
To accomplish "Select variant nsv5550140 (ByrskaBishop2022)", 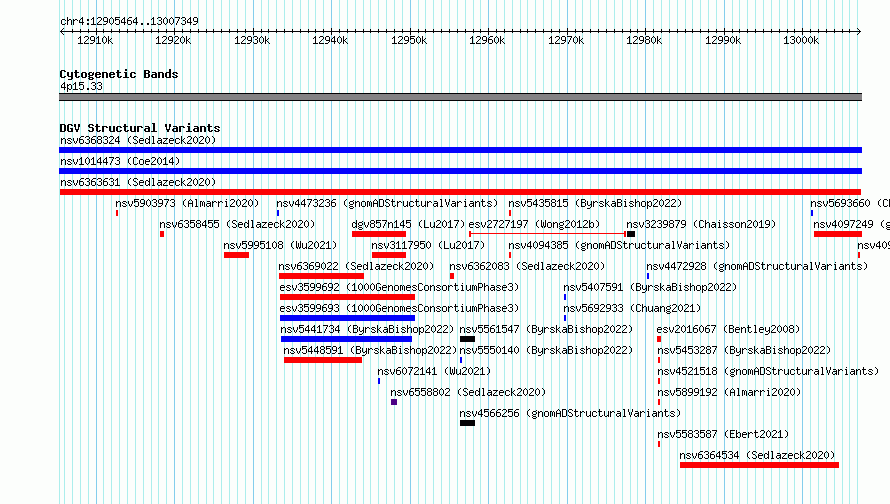I will (546, 350).
